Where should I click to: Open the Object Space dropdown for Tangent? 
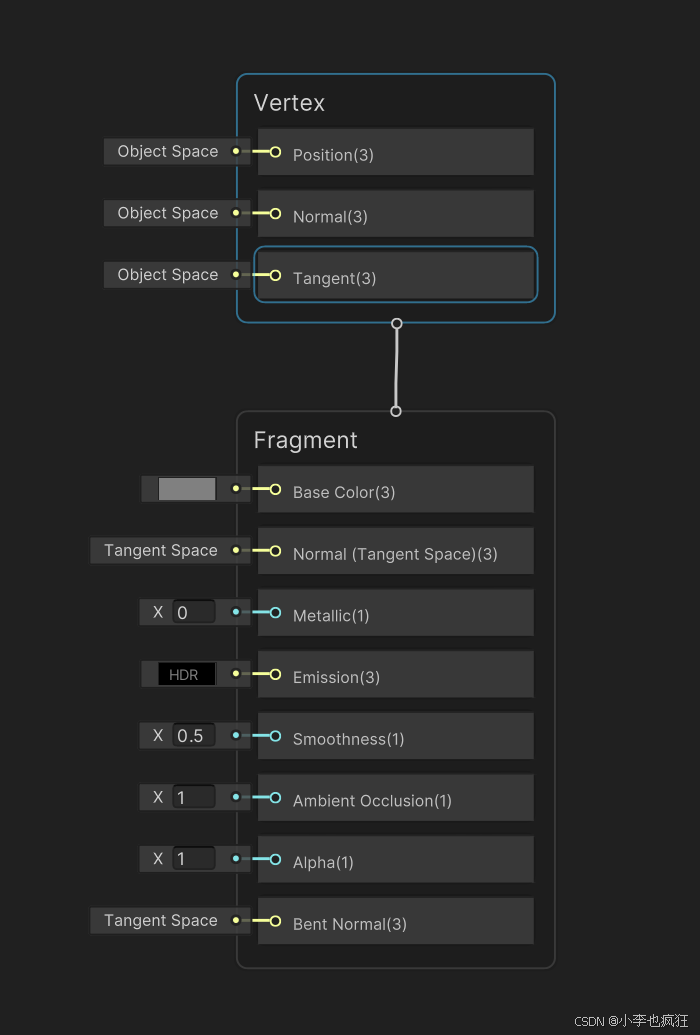pos(167,274)
